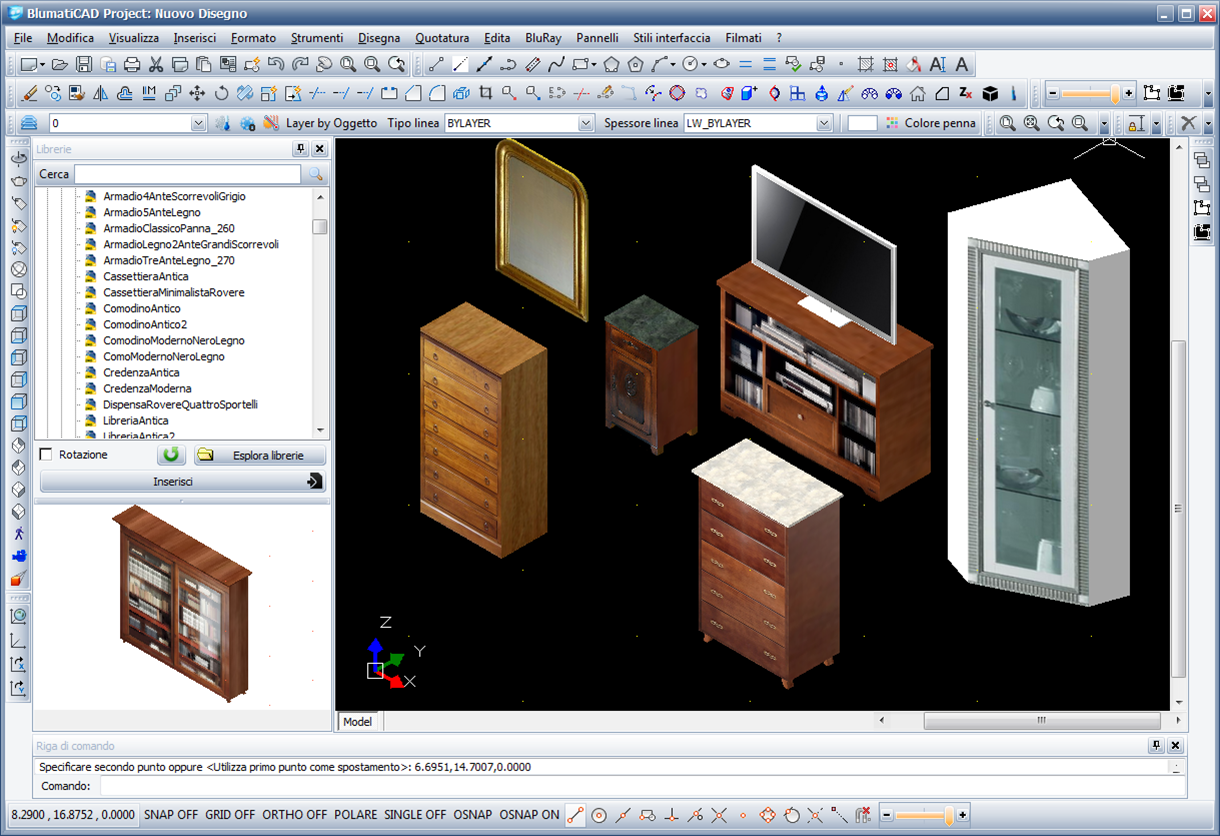The height and width of the screenshot is (836, 1220).
Task: Enable the Rotazione checkbox
Action: [x=46, y=455]
